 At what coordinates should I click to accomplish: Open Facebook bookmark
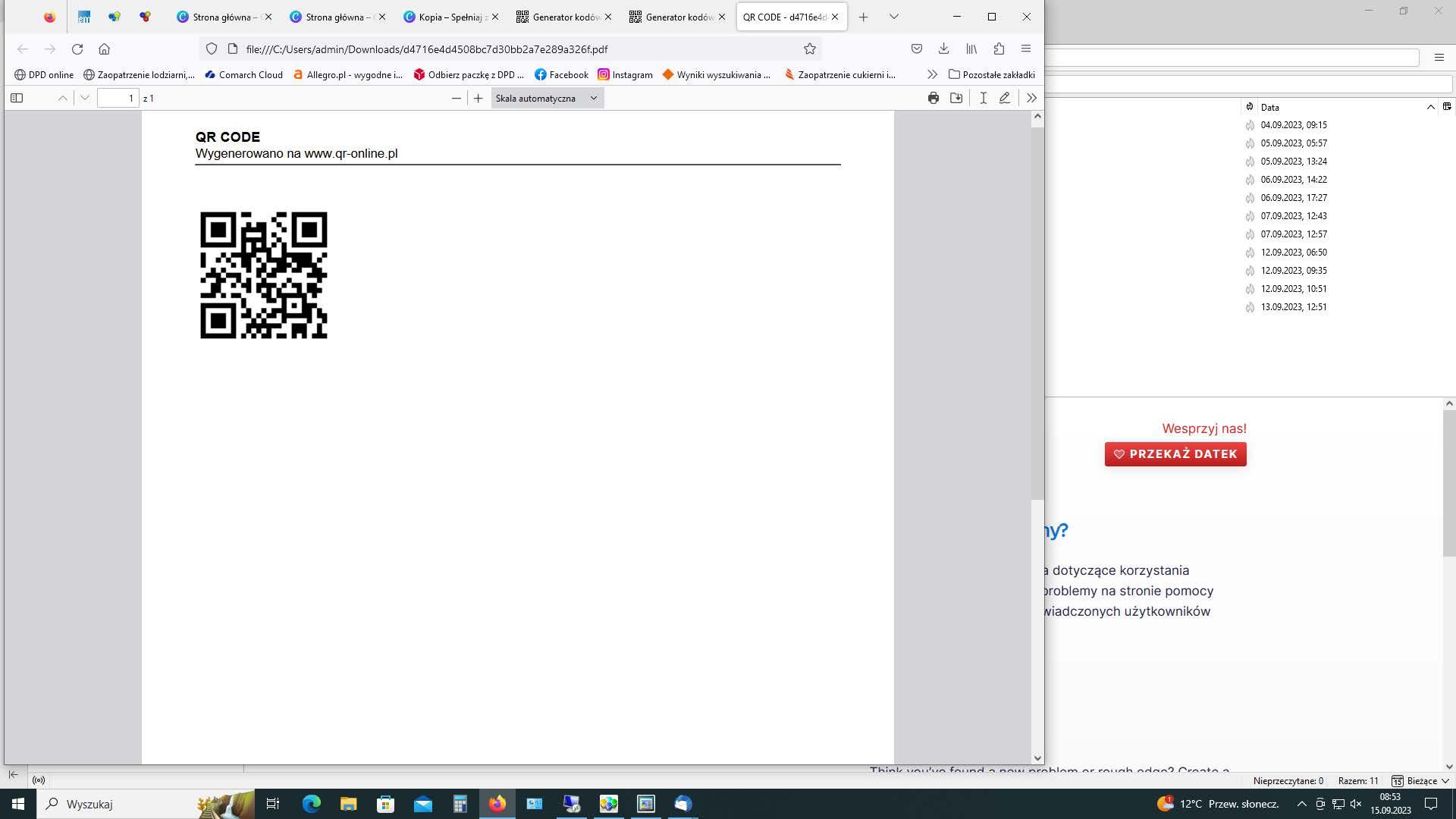[x=561, y=74]
